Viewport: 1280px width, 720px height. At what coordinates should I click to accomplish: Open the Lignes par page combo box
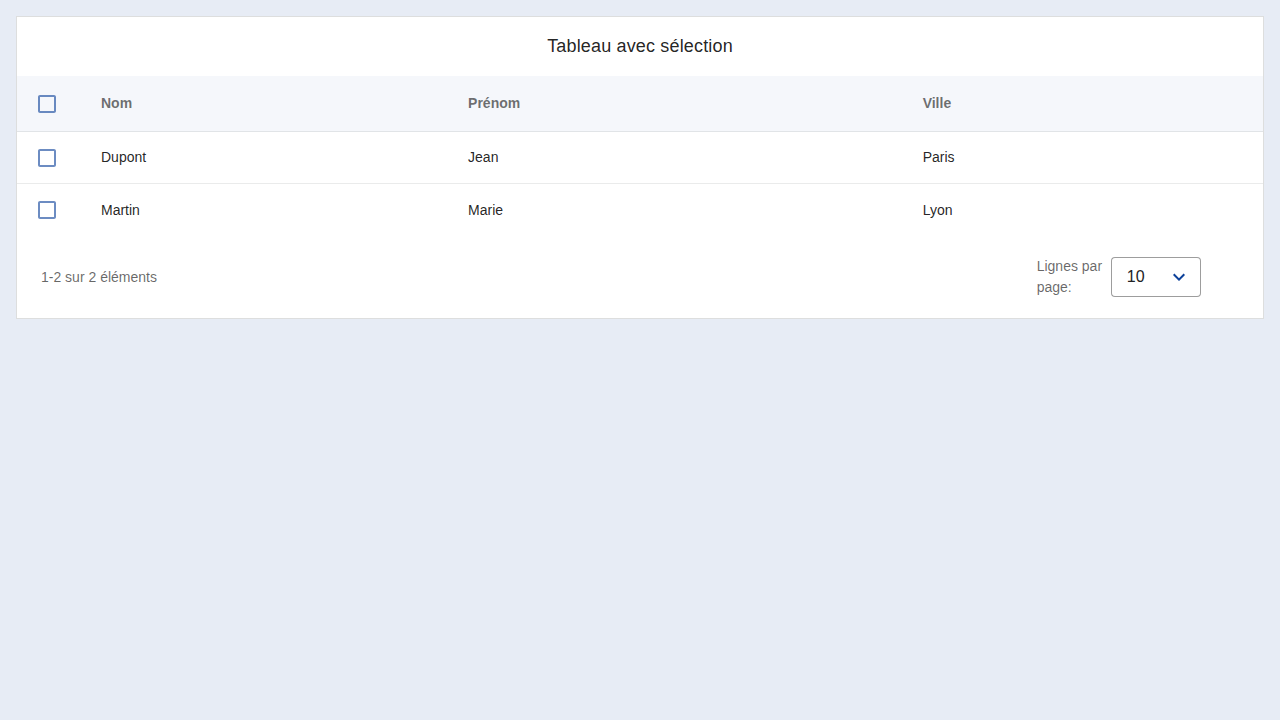pos(1156,277)
